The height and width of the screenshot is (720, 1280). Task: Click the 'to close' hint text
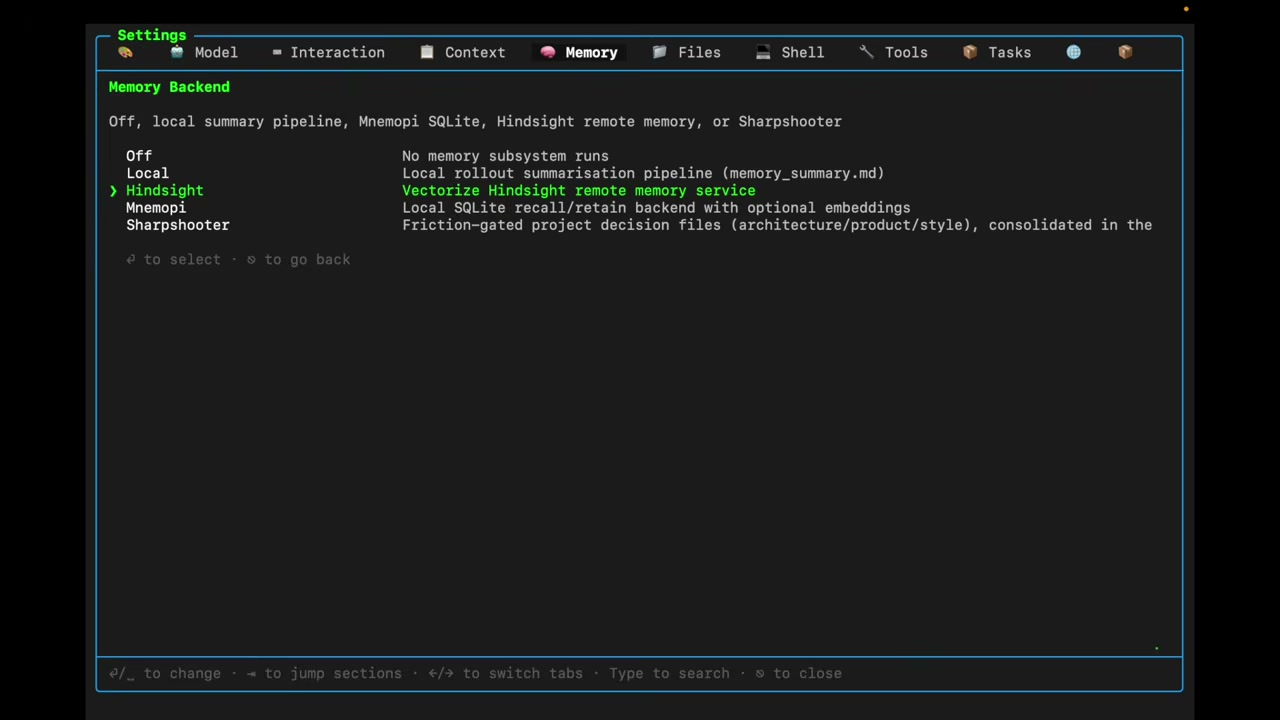point(807,673)
